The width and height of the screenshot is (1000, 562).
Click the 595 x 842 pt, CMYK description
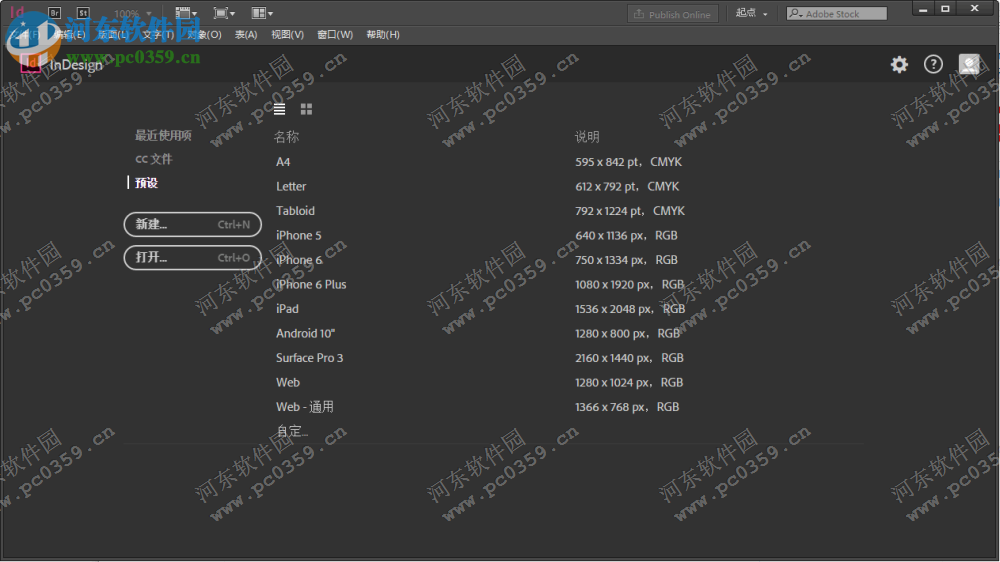tap(628, 162)
